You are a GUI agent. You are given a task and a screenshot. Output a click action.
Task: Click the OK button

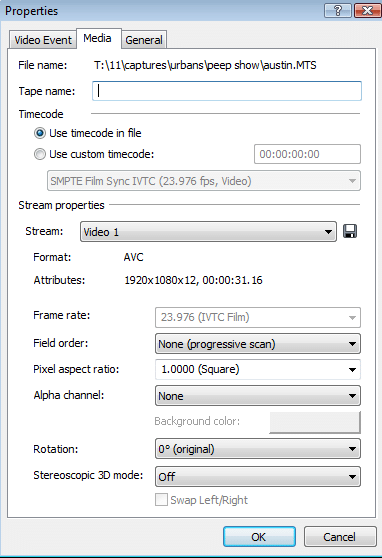tap(259, 537)
